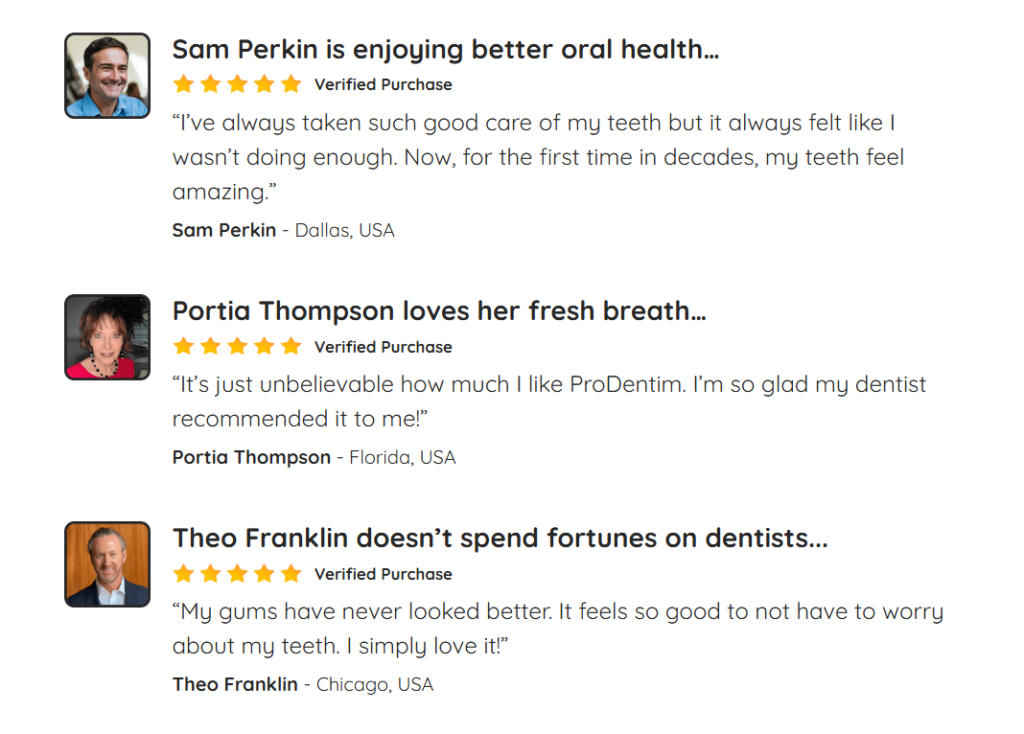Open the 'Sam Perkin is enjoying better oral health' heading
1024x734 pixels.
pos(445,49)
